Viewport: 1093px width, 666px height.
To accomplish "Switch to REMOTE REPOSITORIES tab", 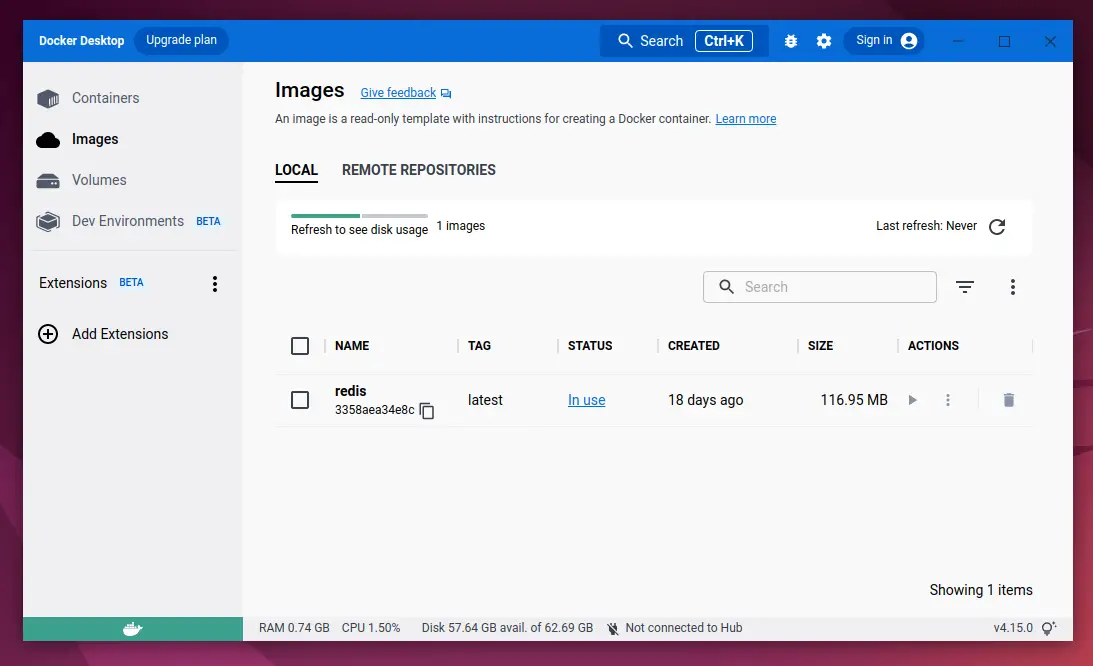I will [x=419, y=170].
